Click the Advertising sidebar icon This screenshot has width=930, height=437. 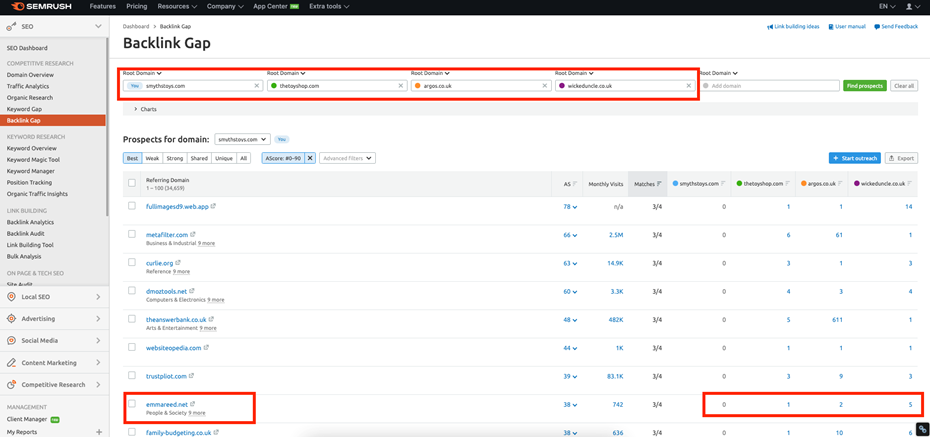tap(12, 319)
